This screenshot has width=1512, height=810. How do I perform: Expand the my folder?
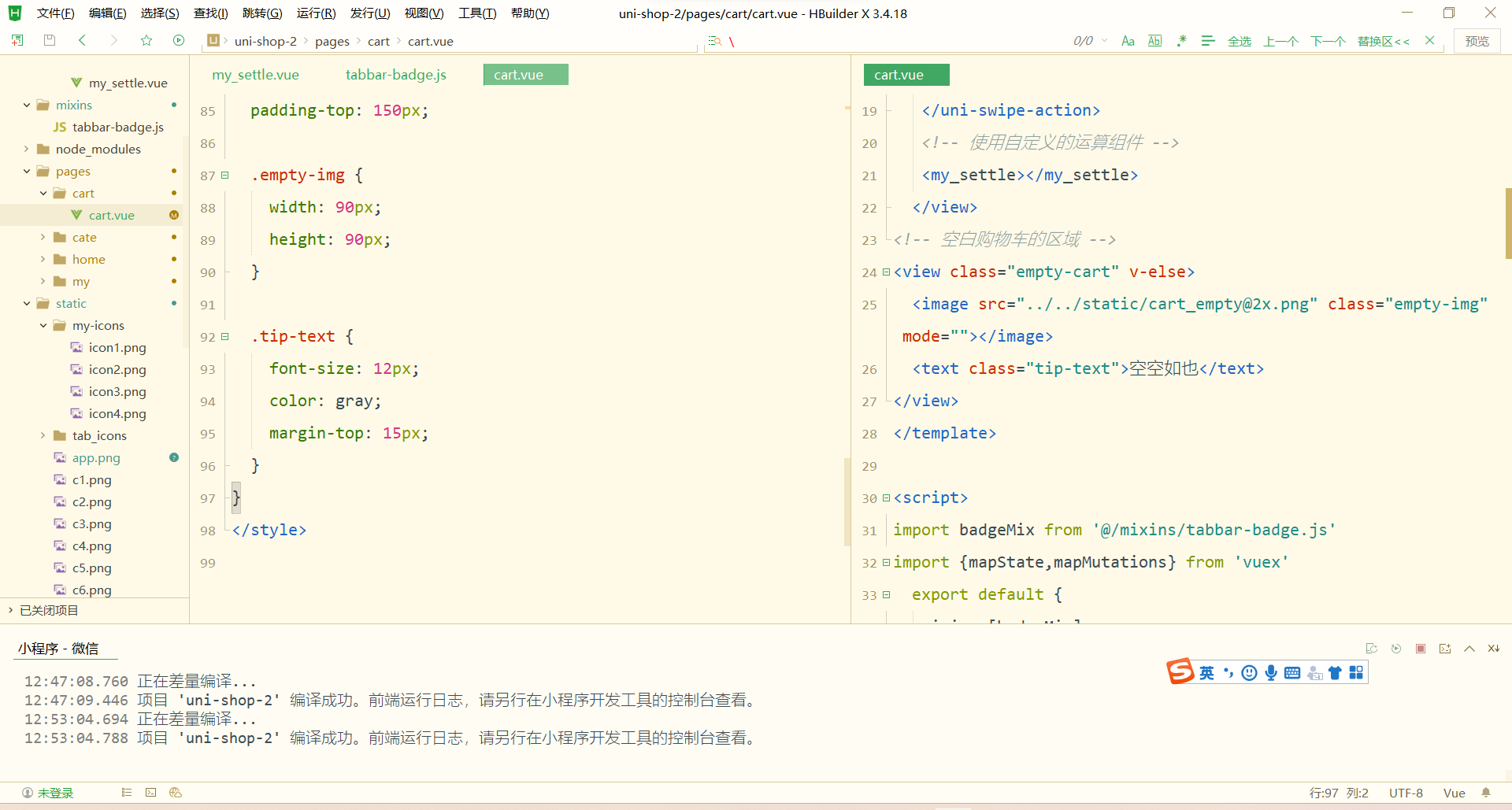(x=43, y=281)
